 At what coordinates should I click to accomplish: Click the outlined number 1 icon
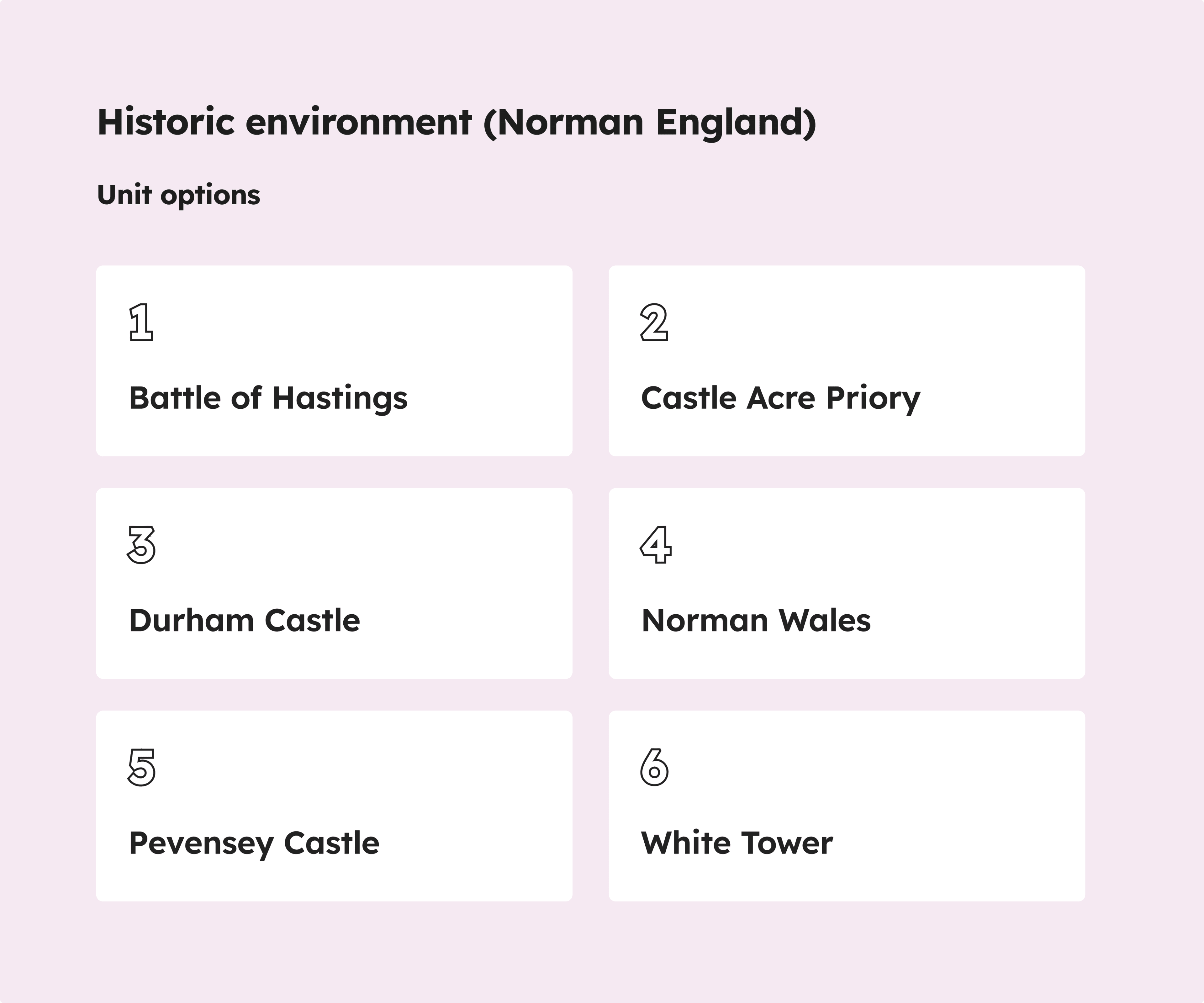(141, 323)
